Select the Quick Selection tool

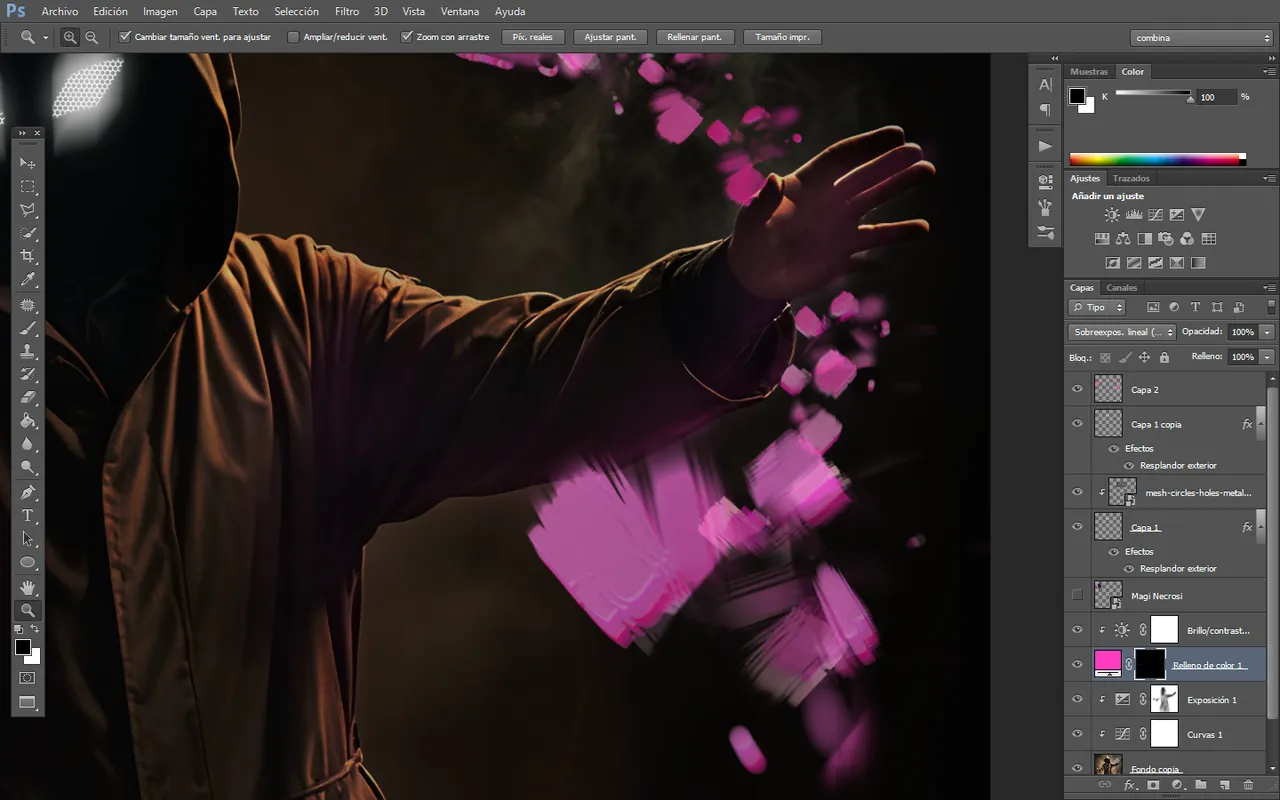[x=28, y=233]
